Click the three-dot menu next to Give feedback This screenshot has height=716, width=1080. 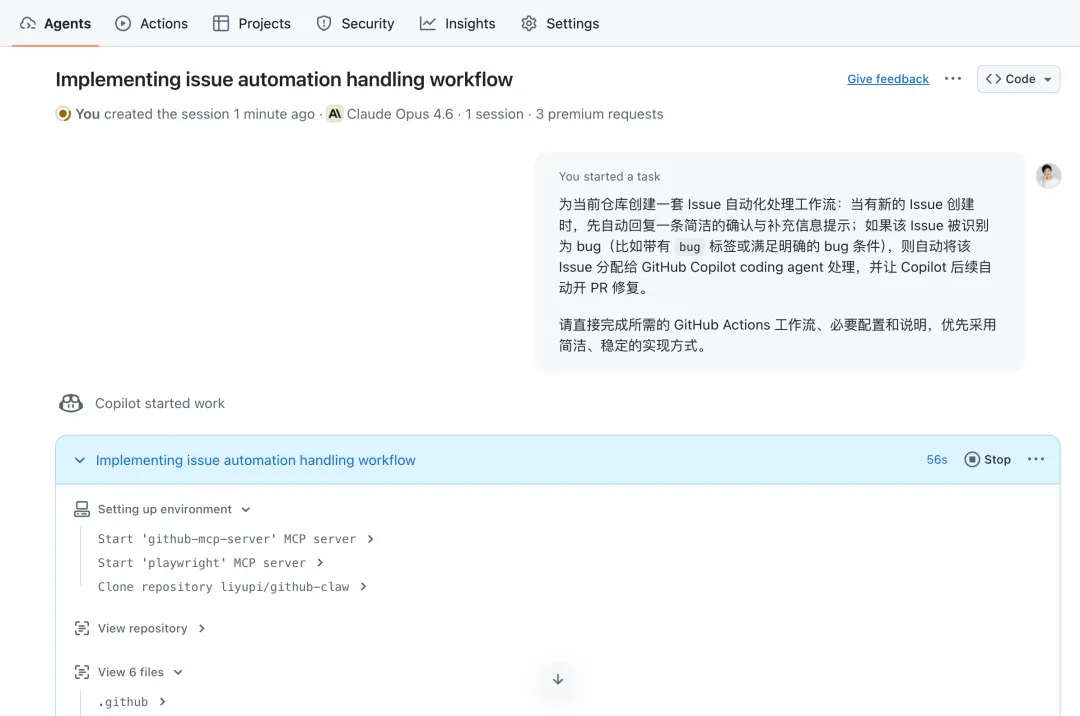coord(952,79)
